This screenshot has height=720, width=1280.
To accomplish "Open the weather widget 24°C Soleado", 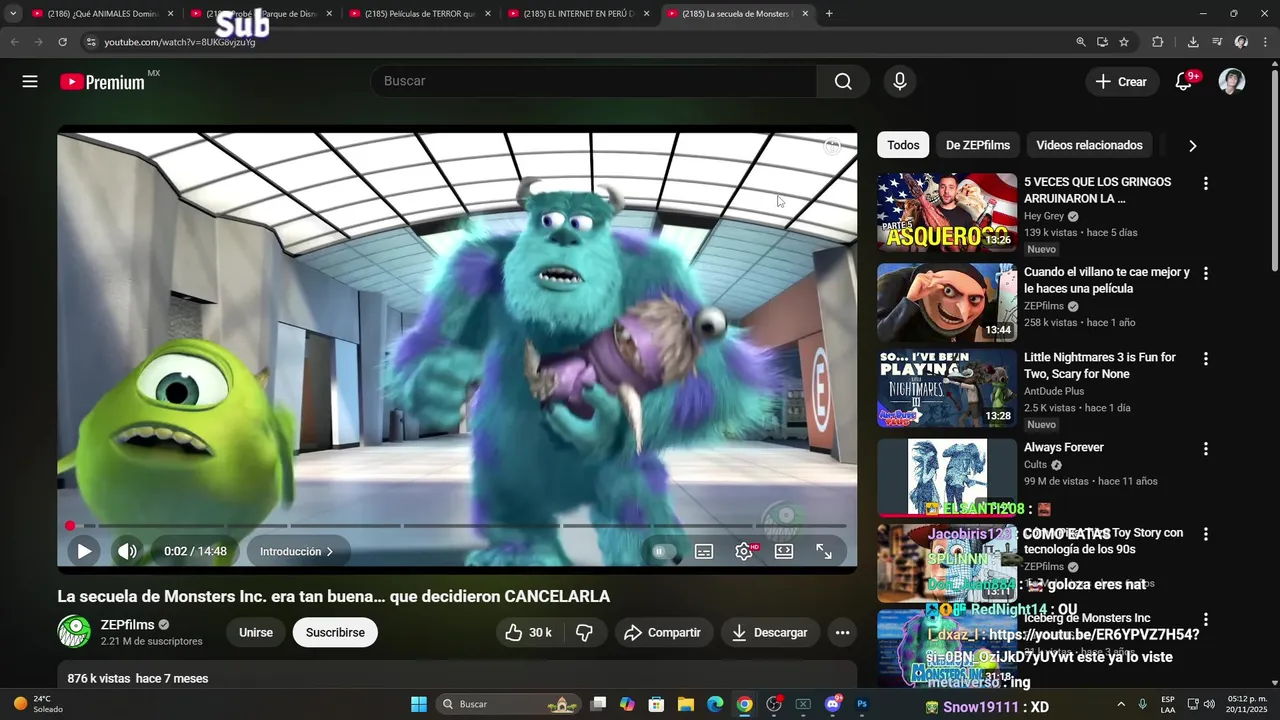I will click(x=38, y=704).
